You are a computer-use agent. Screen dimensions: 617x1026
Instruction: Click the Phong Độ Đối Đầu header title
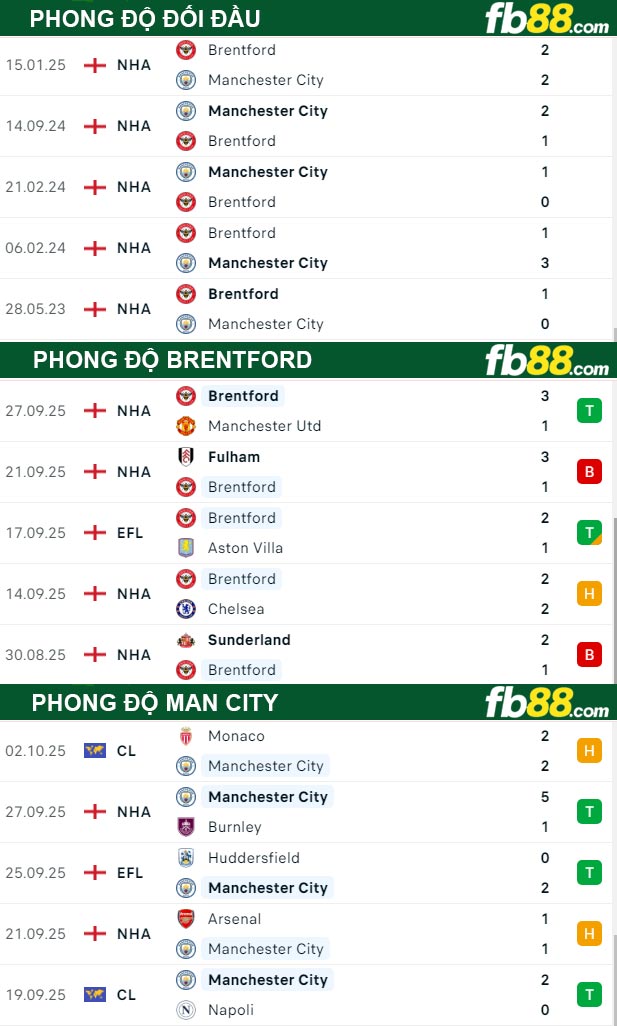(145, 18)
